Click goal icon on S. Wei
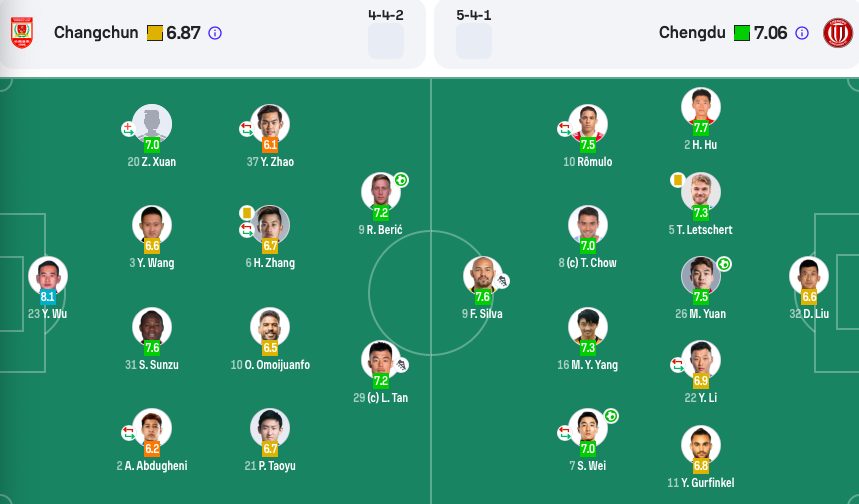The image size is (859, 504). click(611, 416)
